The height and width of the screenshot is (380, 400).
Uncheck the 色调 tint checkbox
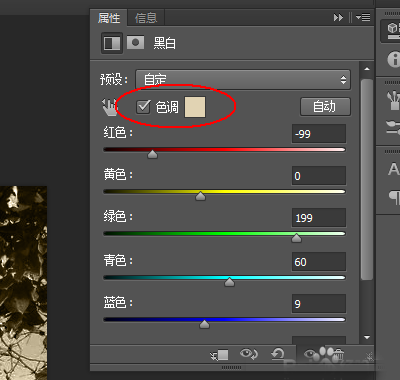click(143, 107)
